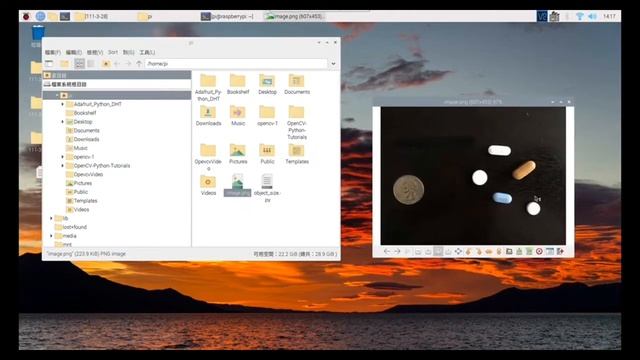Select Music folder in icon view
Screen dimensions: 640x360
[238, 116]
